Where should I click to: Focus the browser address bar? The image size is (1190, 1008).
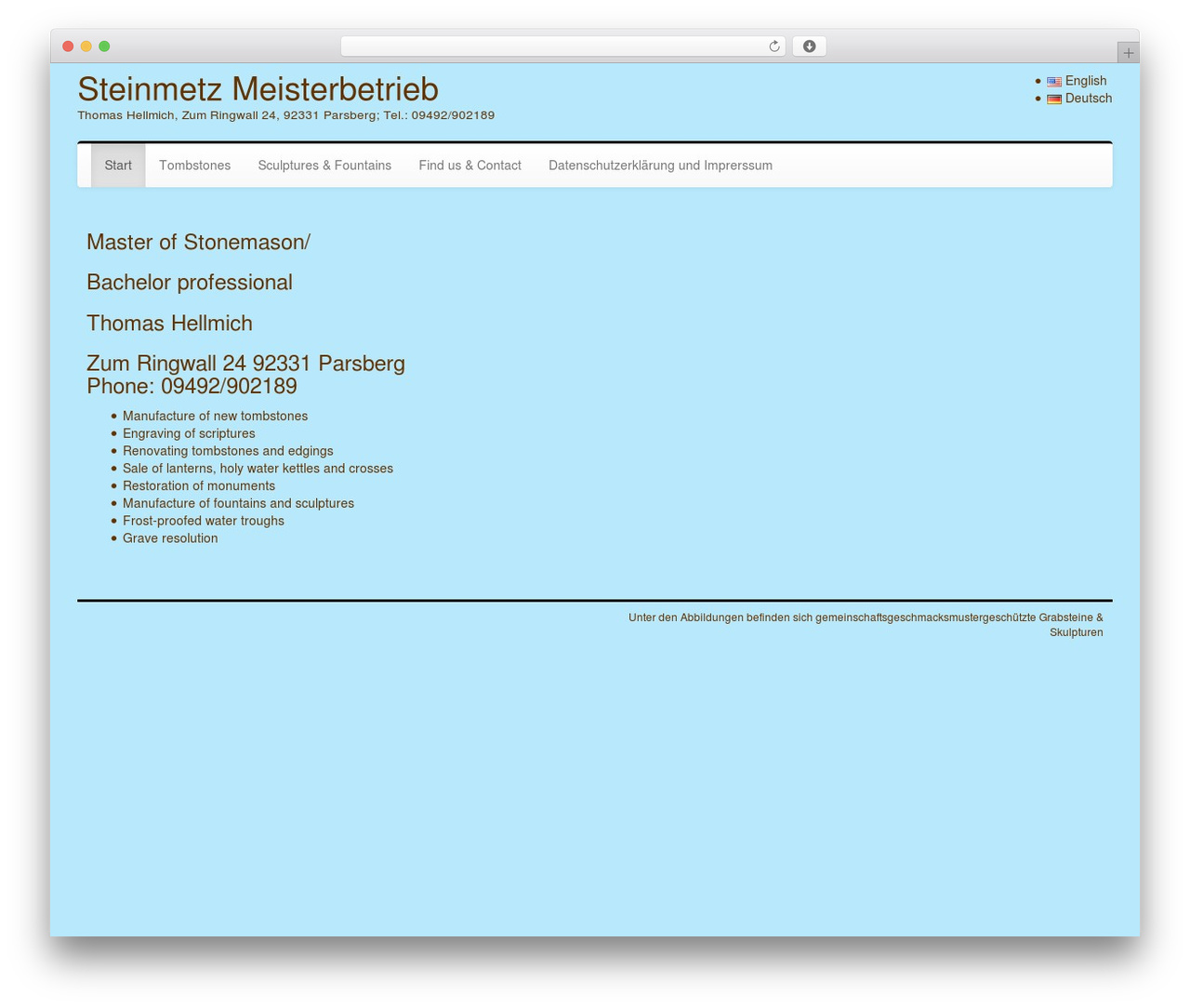(562, 46)
